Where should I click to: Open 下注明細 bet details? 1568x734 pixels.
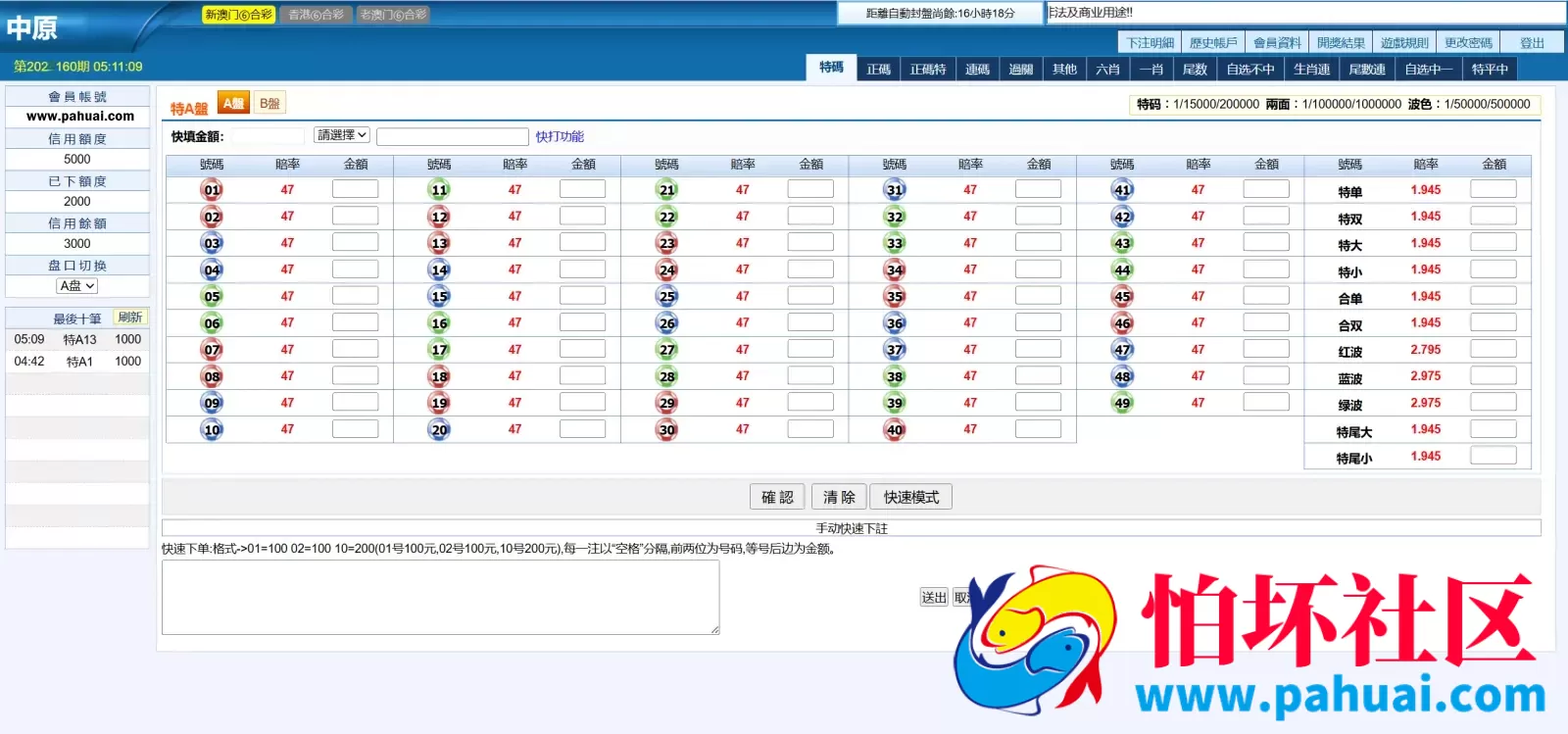[1150, 43]
